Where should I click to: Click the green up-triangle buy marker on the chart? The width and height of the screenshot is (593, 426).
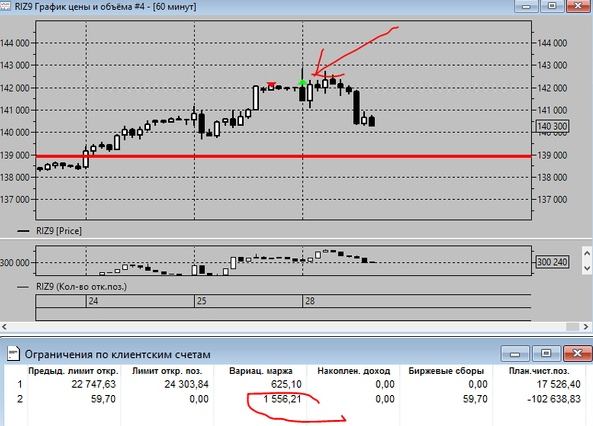tap(302, 82)
